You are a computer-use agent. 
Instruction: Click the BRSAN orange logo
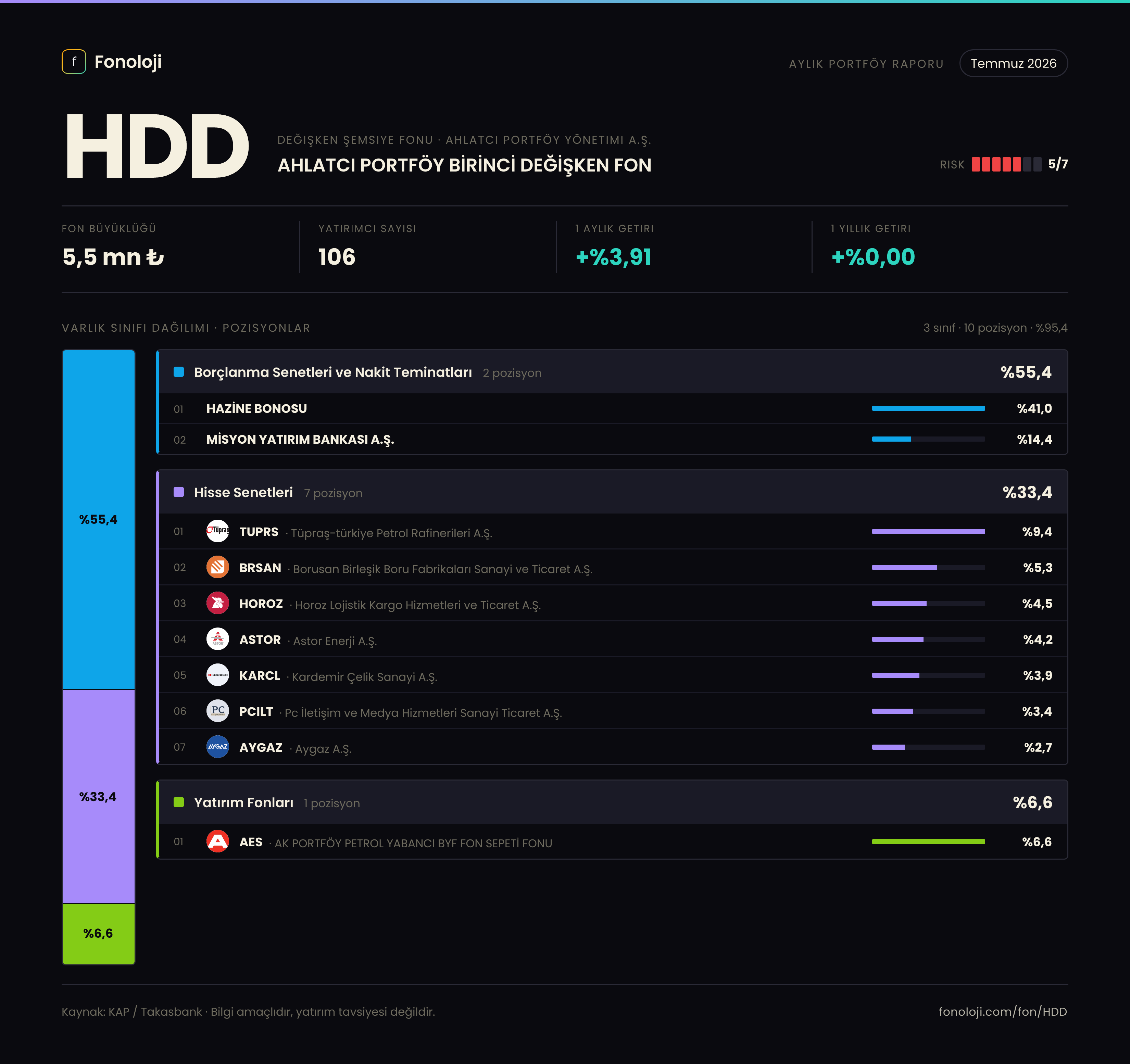(x=218, y=567)
